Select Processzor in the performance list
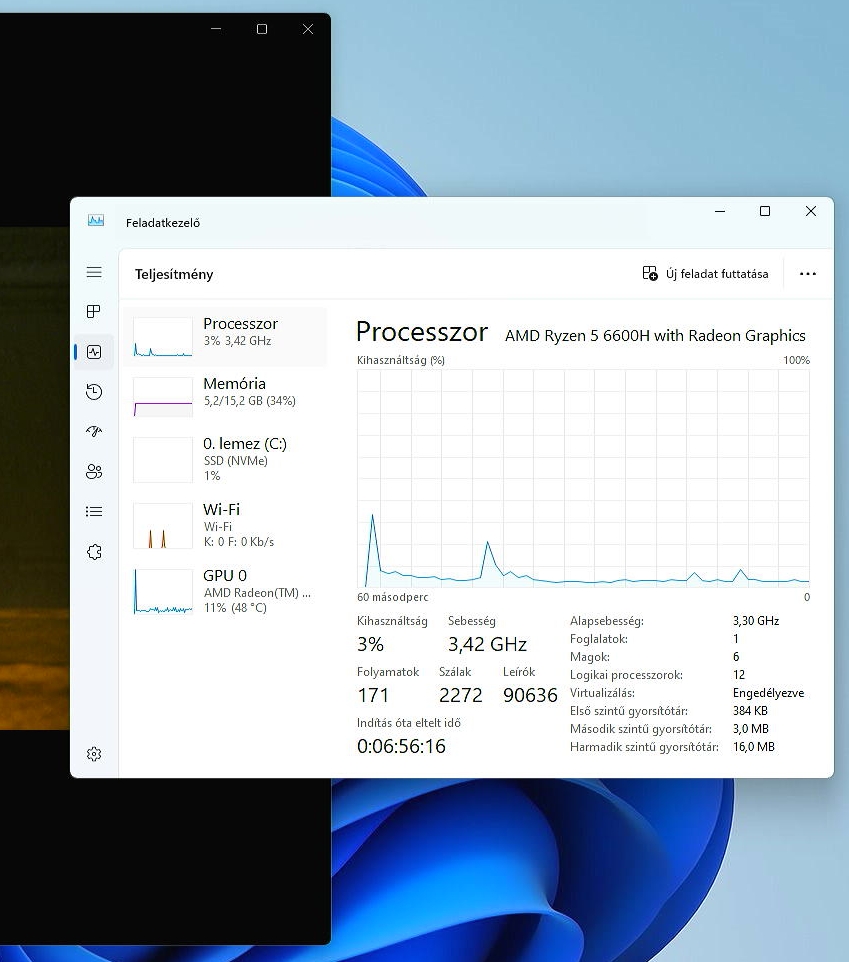The image size is (849, 962). (226, 337)
